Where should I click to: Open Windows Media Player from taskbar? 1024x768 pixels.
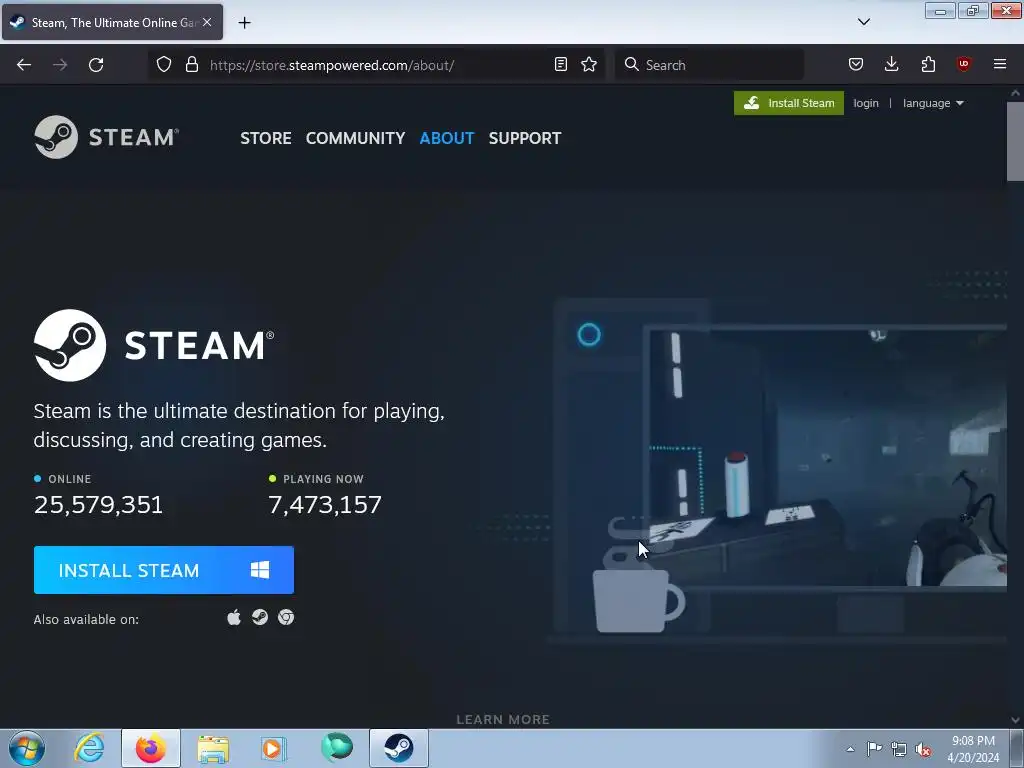coord(273,748)
